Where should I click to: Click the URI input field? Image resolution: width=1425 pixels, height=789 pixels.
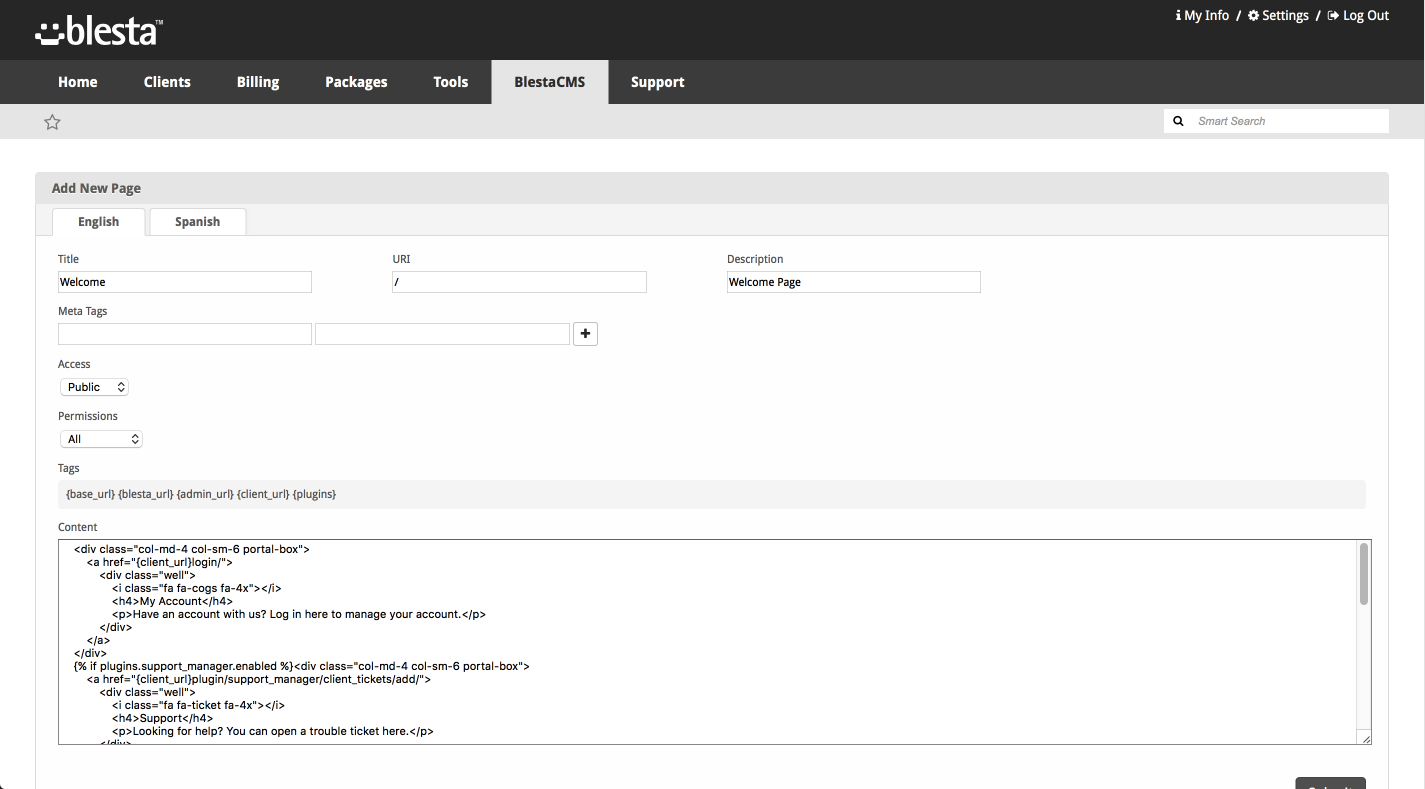pos(519,282)
